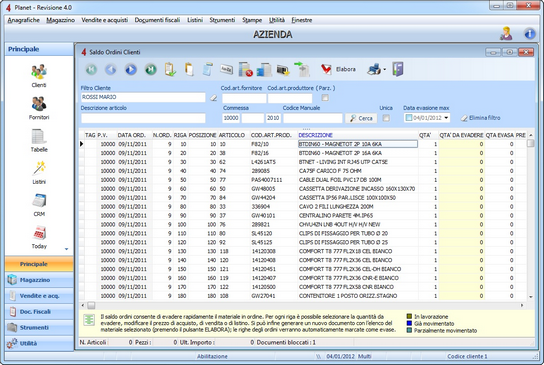
Task: Go to next record arrow
Action: pos(131,70)
